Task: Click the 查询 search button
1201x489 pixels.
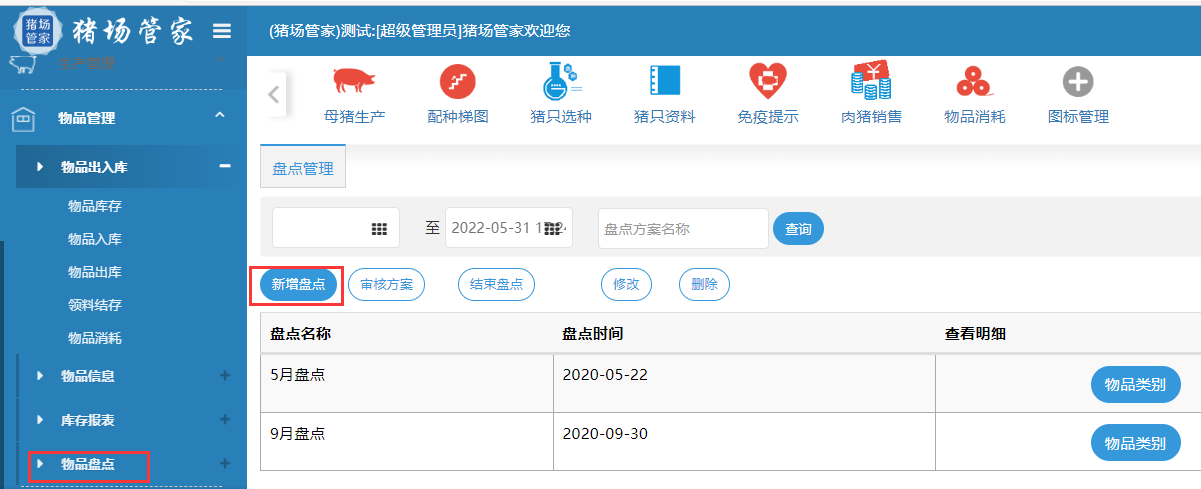Action: 798,229
